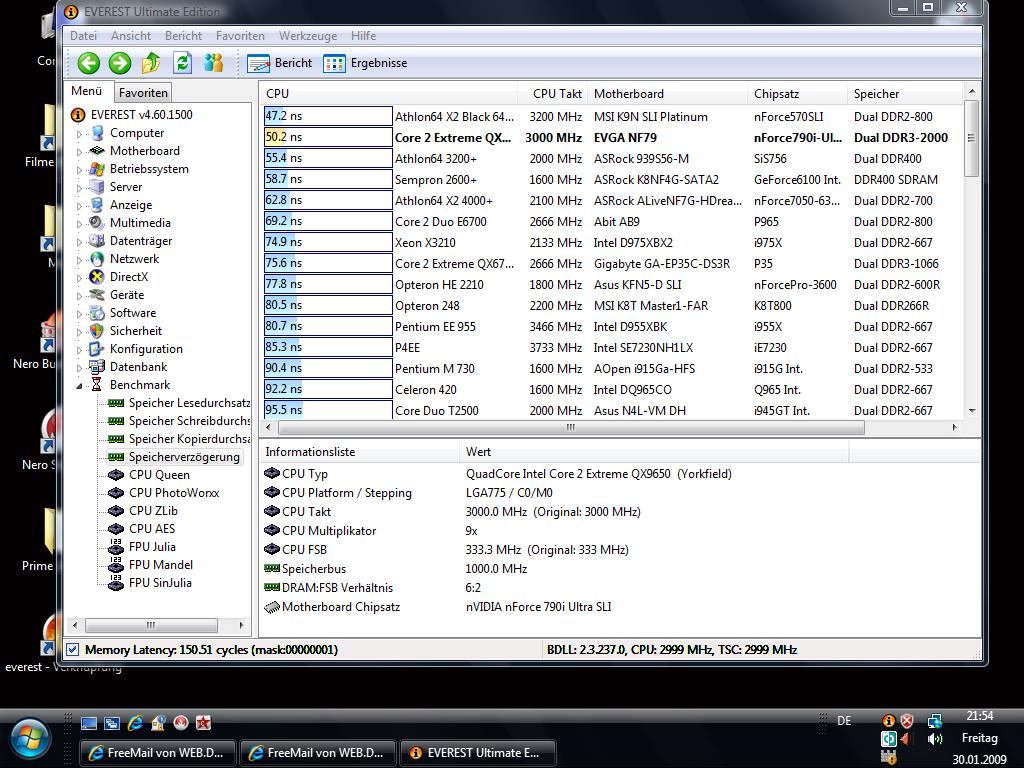Expand the Motherboard tree node

tap(79, 152)
